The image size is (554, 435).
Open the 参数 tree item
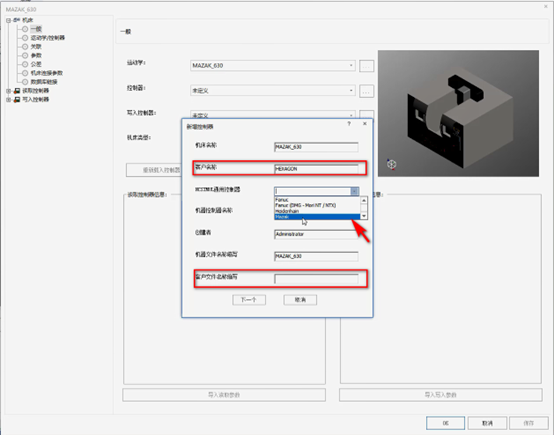pyautogui.click(x=36, y=55)
